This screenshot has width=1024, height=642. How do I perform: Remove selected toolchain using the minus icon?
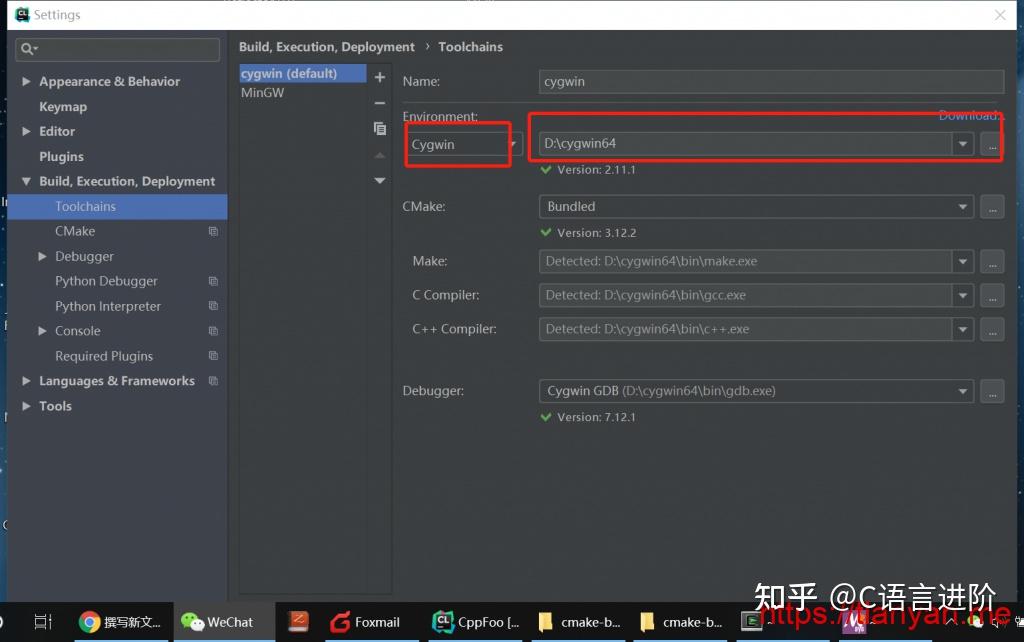pos(380,102)
